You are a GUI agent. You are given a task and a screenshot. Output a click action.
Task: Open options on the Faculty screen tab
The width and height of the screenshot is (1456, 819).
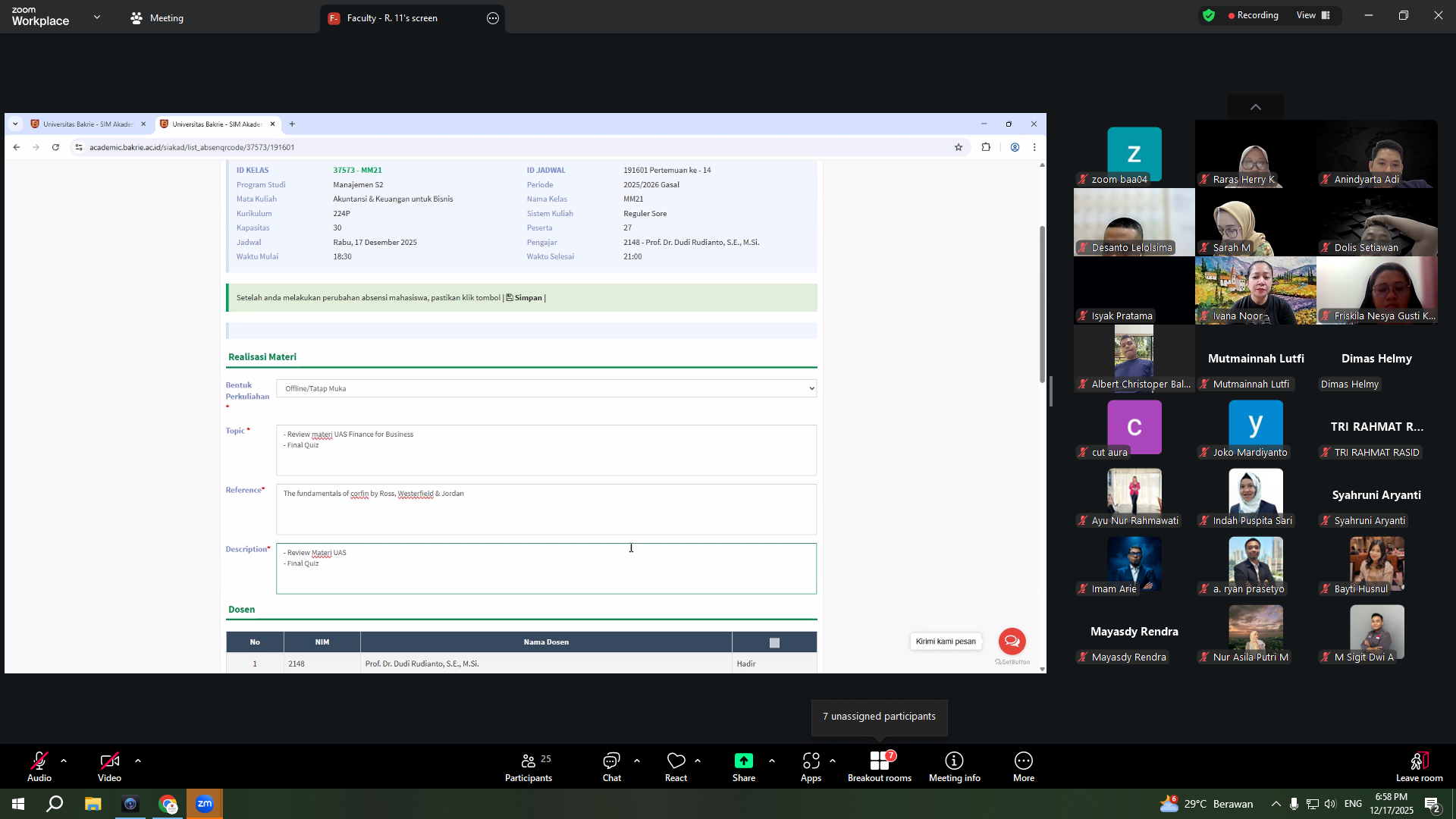point(493,18)
